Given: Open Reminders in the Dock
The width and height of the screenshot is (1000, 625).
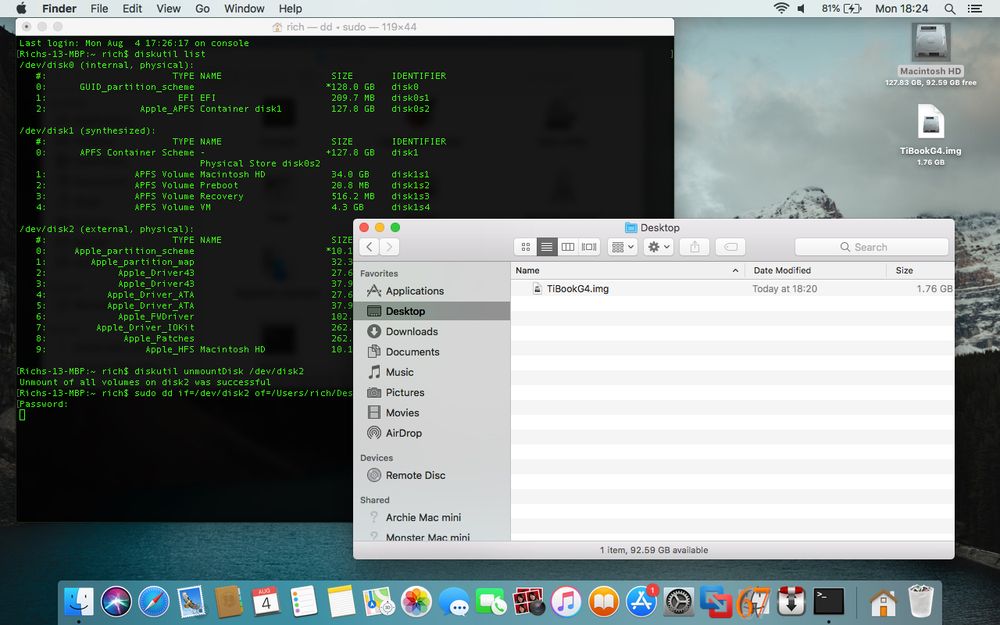Looking at the screenshot, I should [304, 601].
